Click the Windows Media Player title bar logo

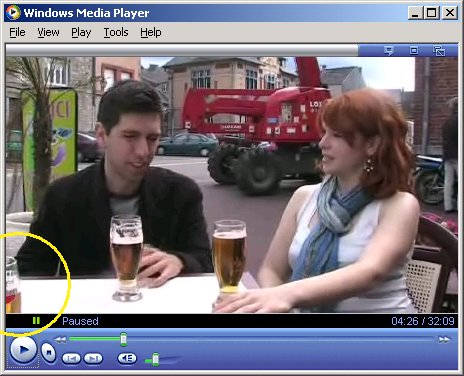[13, 13]
